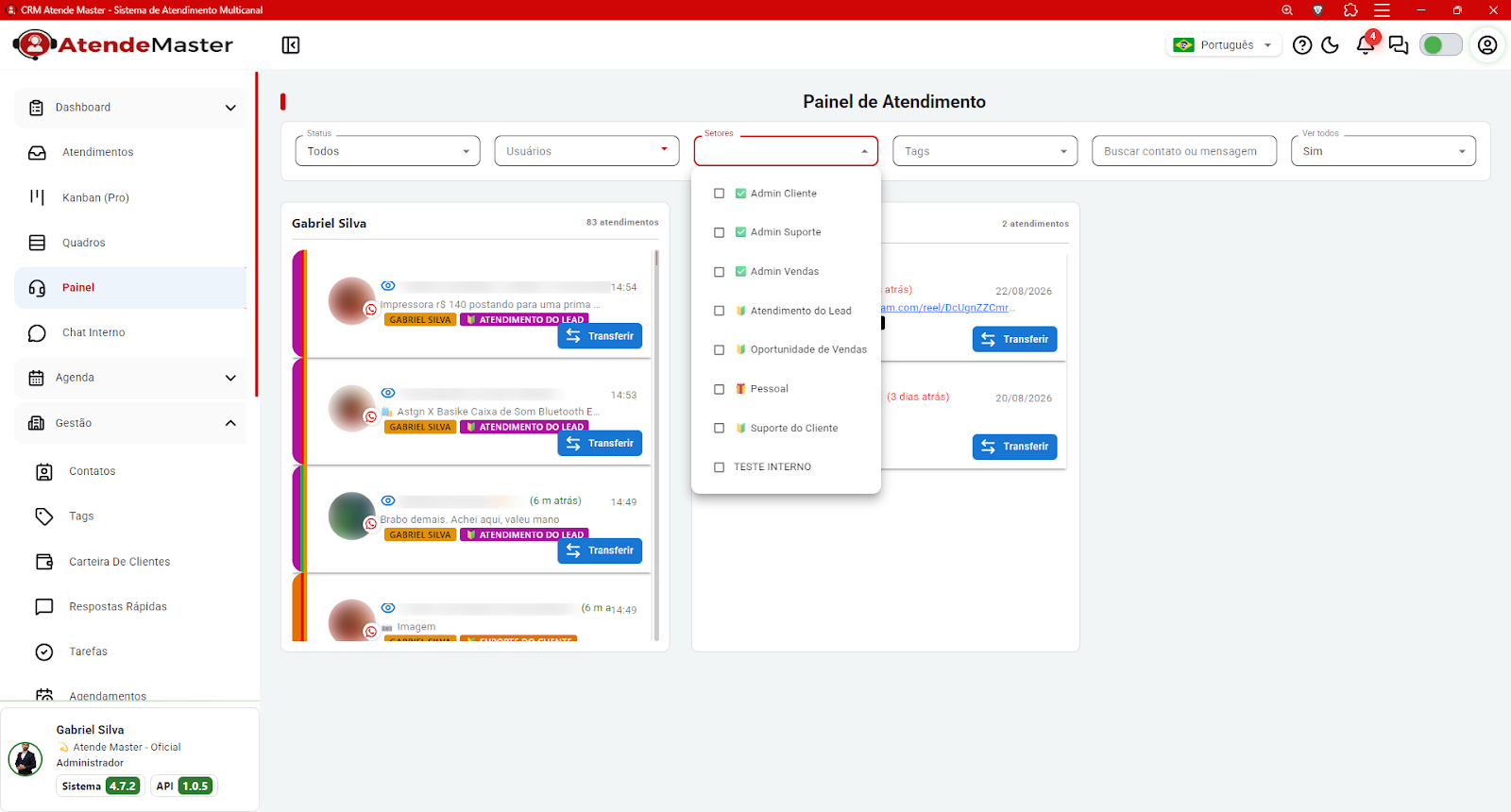The height and width of the screenshot is (812, 1511).
Task: Click the Agenda calendar icon
Action: (36, 378)
